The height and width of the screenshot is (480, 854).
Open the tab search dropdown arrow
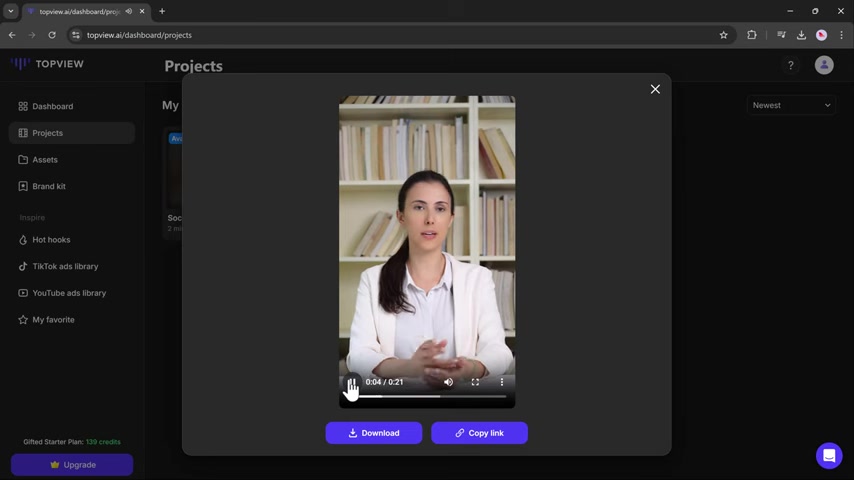tap(10, 11)
